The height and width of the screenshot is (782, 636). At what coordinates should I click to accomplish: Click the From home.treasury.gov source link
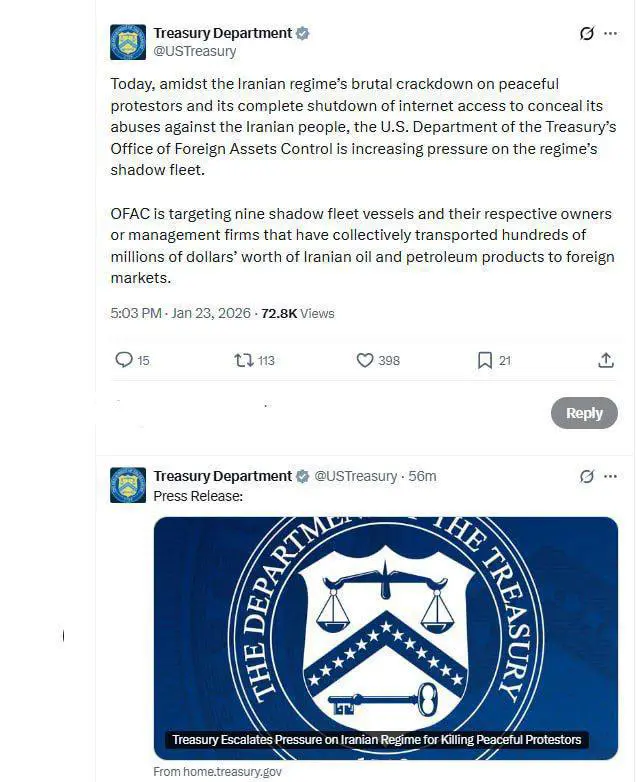[217, 772]
